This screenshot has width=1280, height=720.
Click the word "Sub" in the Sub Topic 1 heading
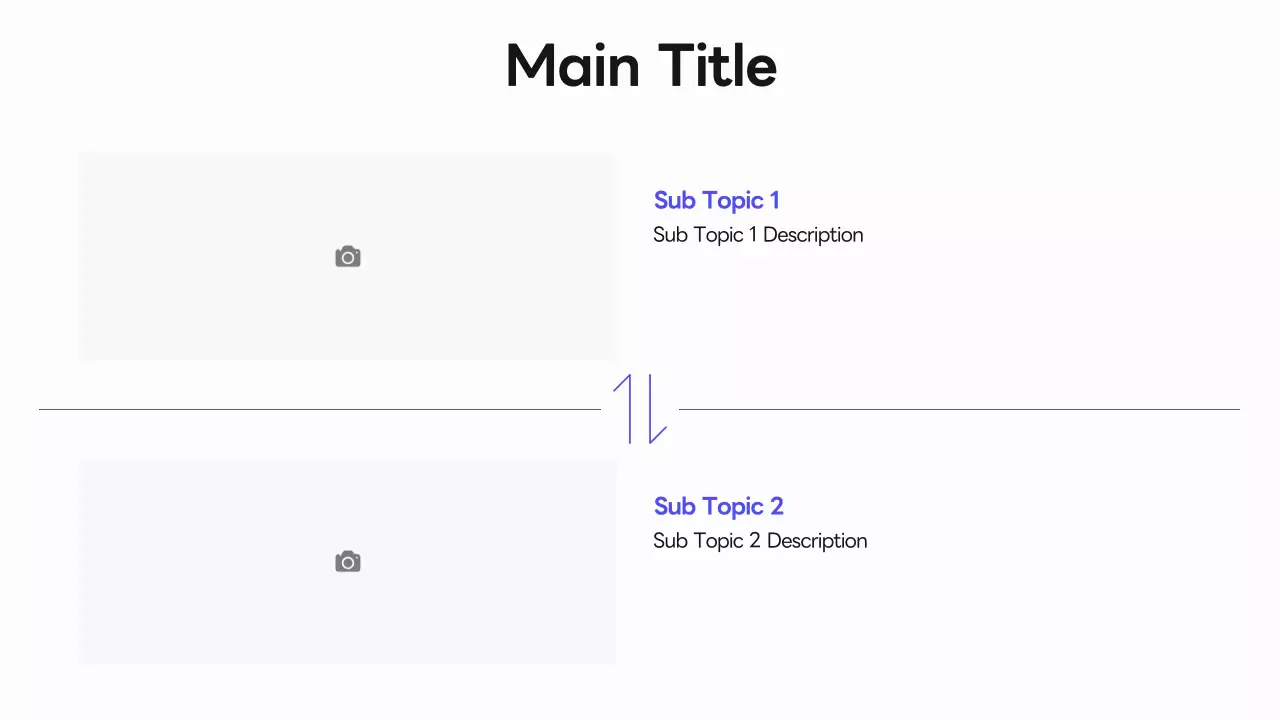[x=674, y=200]
